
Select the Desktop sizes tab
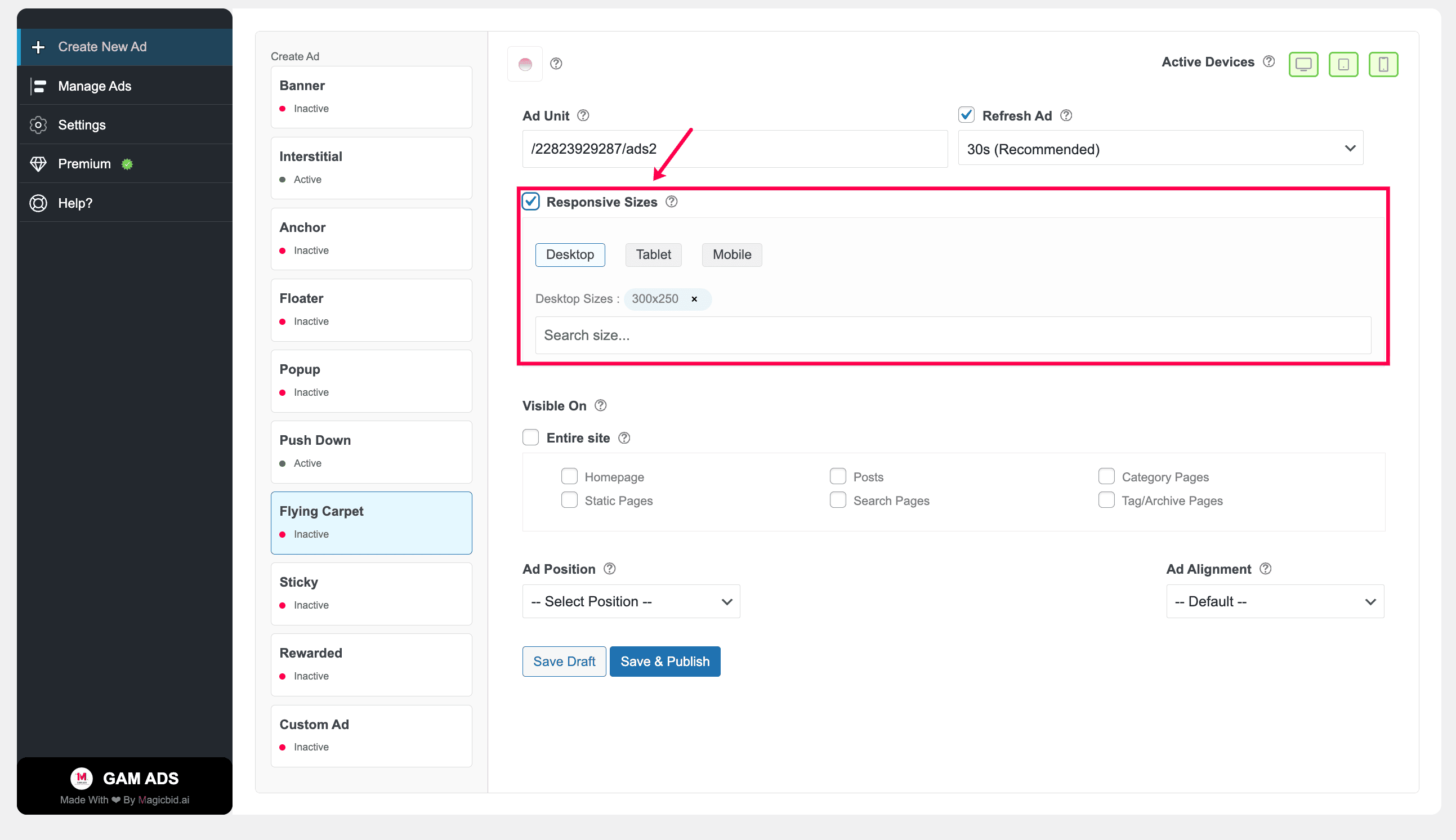(570, 255)
